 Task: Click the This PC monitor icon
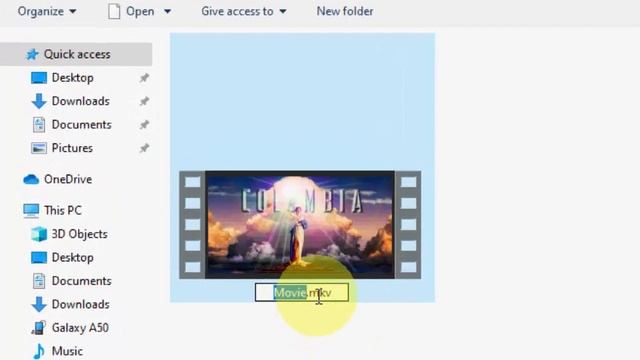pos(31,211)
